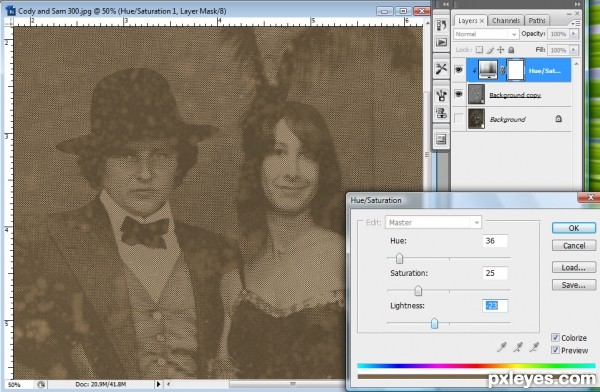
Task: Show the Background layer visibility box
Action: point(458,119)
